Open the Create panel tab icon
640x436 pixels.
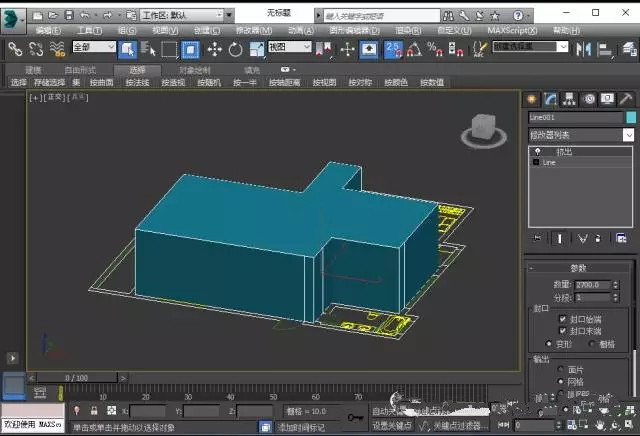531,99
